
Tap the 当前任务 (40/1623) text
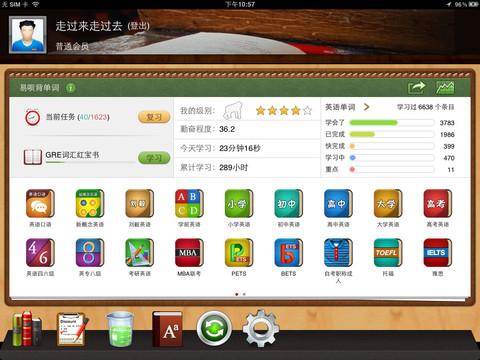coord(77,117)
